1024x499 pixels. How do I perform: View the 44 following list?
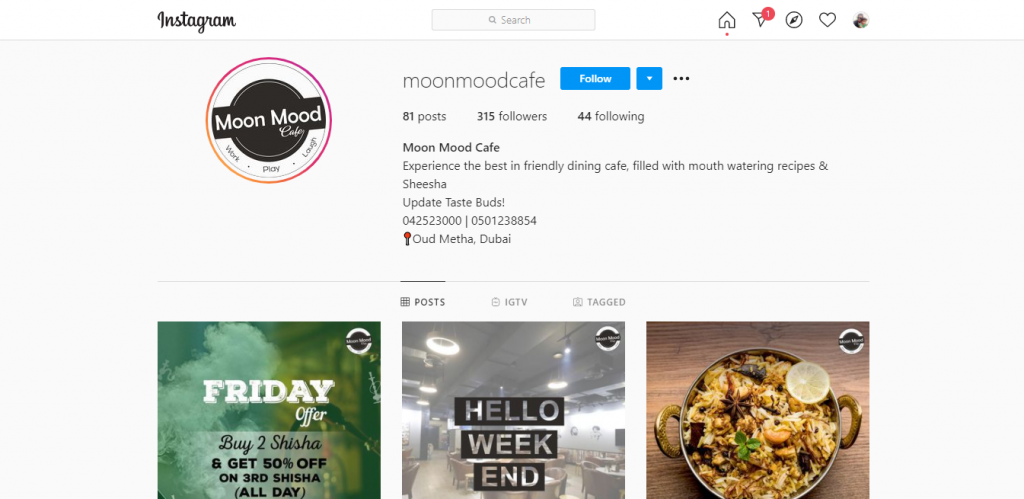tap(611, 116)
